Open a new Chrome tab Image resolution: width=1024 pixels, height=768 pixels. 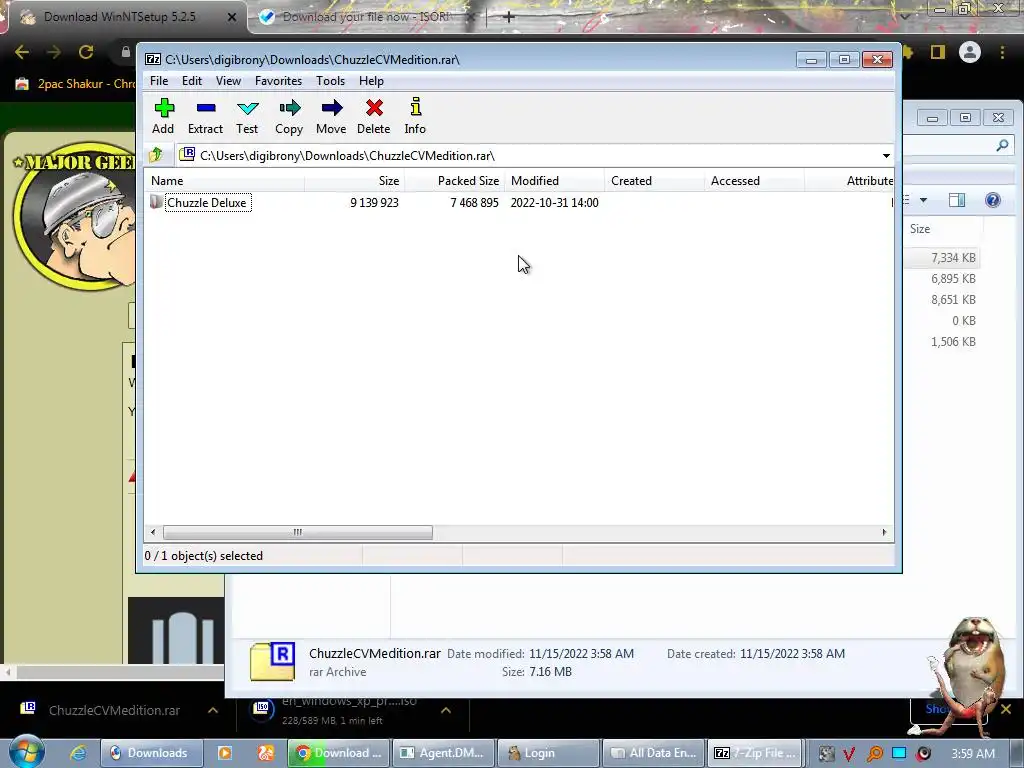[x=508, y=17]
